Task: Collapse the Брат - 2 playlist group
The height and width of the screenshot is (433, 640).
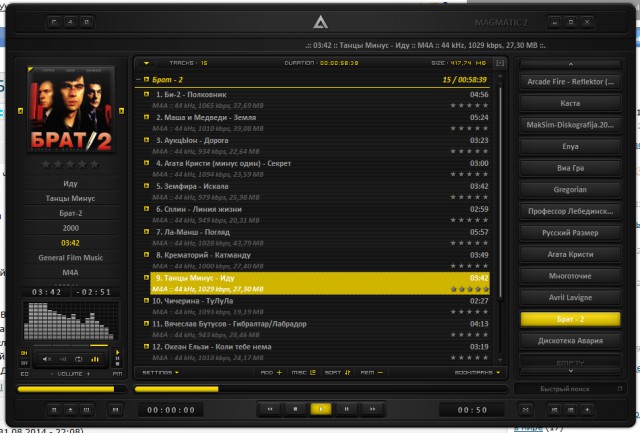Action: [x=138, y=80]
